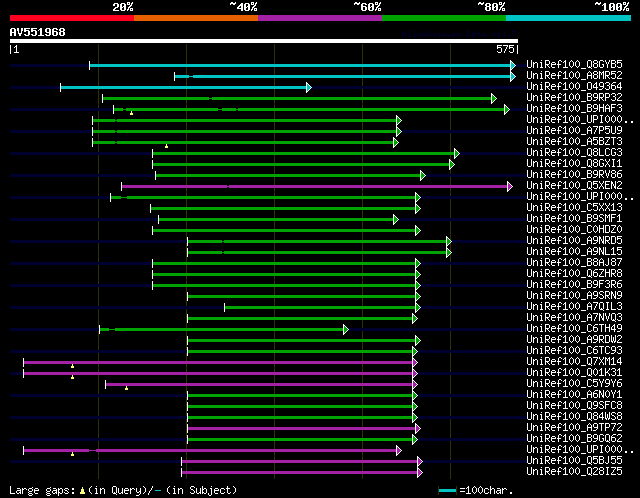Open hit UniRef100_Q8GXI1 label
The height and width of the screenshot is (498, 640).
click(574, 164)
